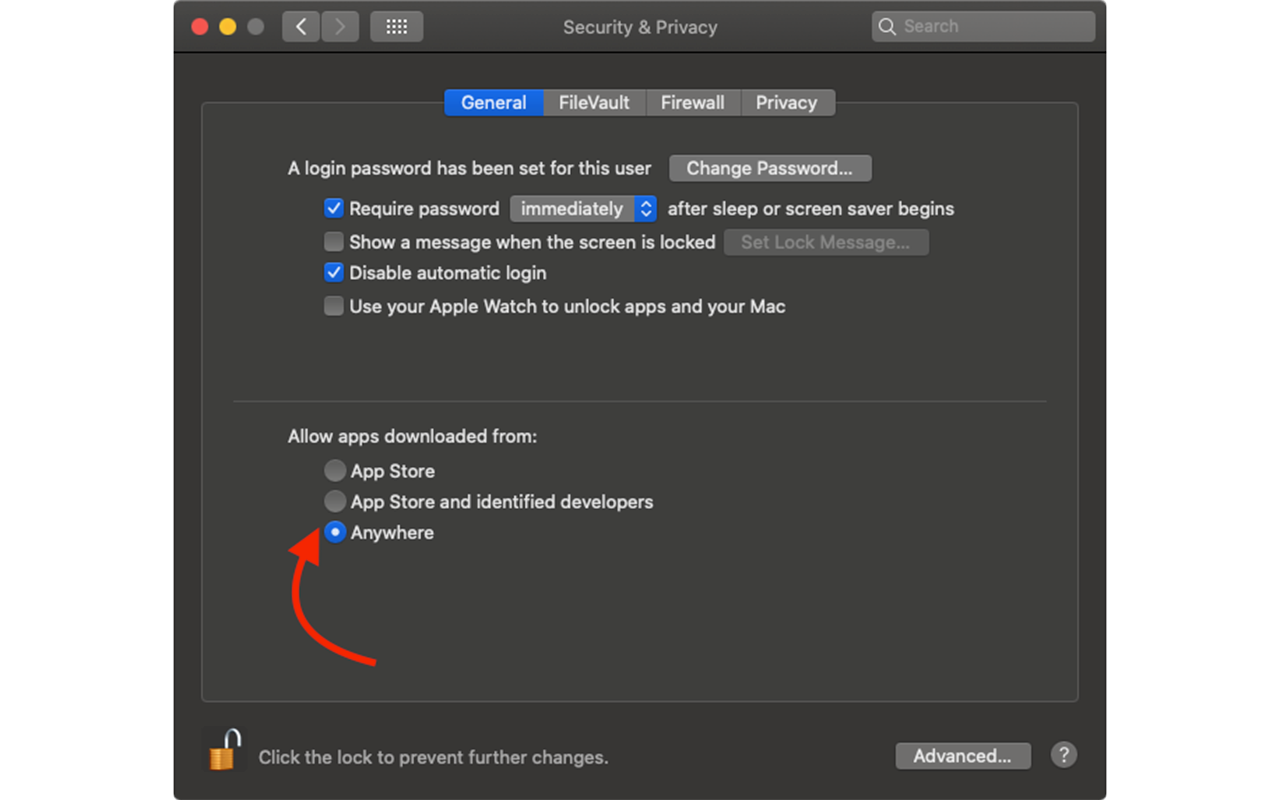This screenshot has height=800, width=1280.
Task: Open the 'immediately' password delay dropdown
Action: pos(583,209)
